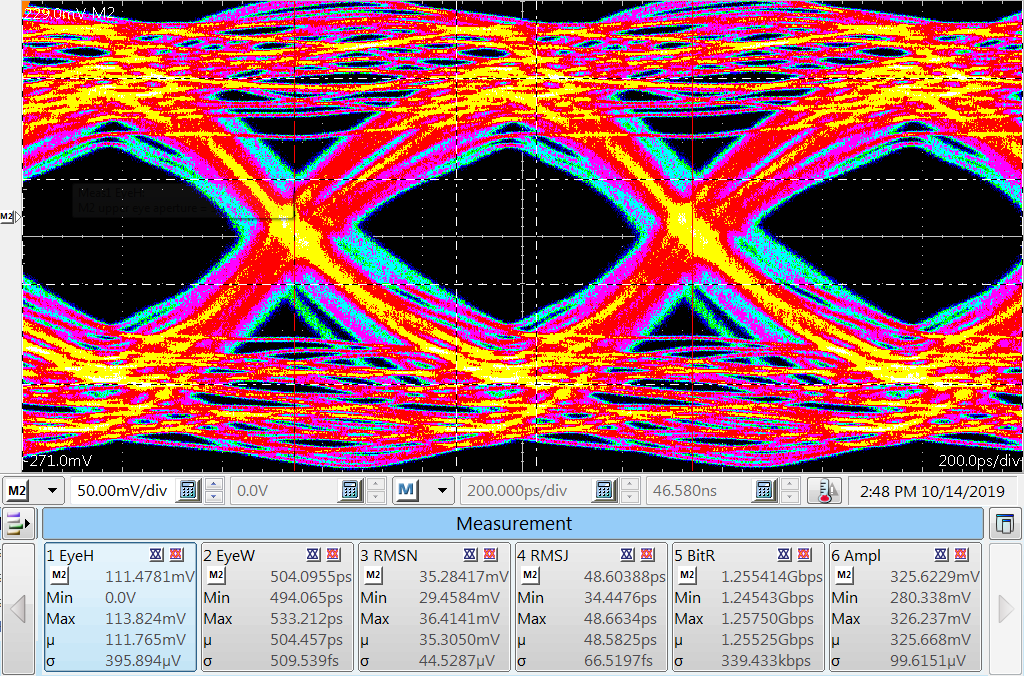This screenshot has height=676, width=1024.
Task: Click the M2 source badge in RMSJ panel
Action: [530, 576]
